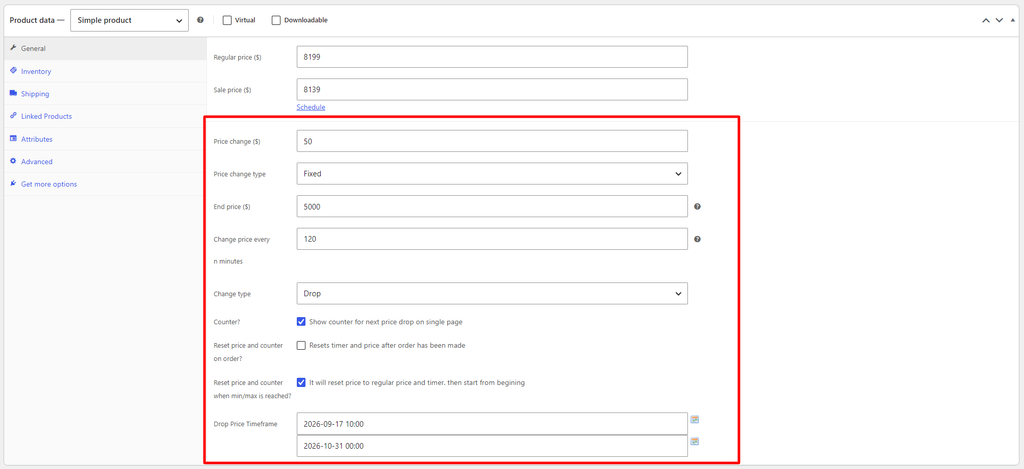Screen dimensions: 1024x469
Task: Go to Linked Products tab
Action: coord(105,116)
